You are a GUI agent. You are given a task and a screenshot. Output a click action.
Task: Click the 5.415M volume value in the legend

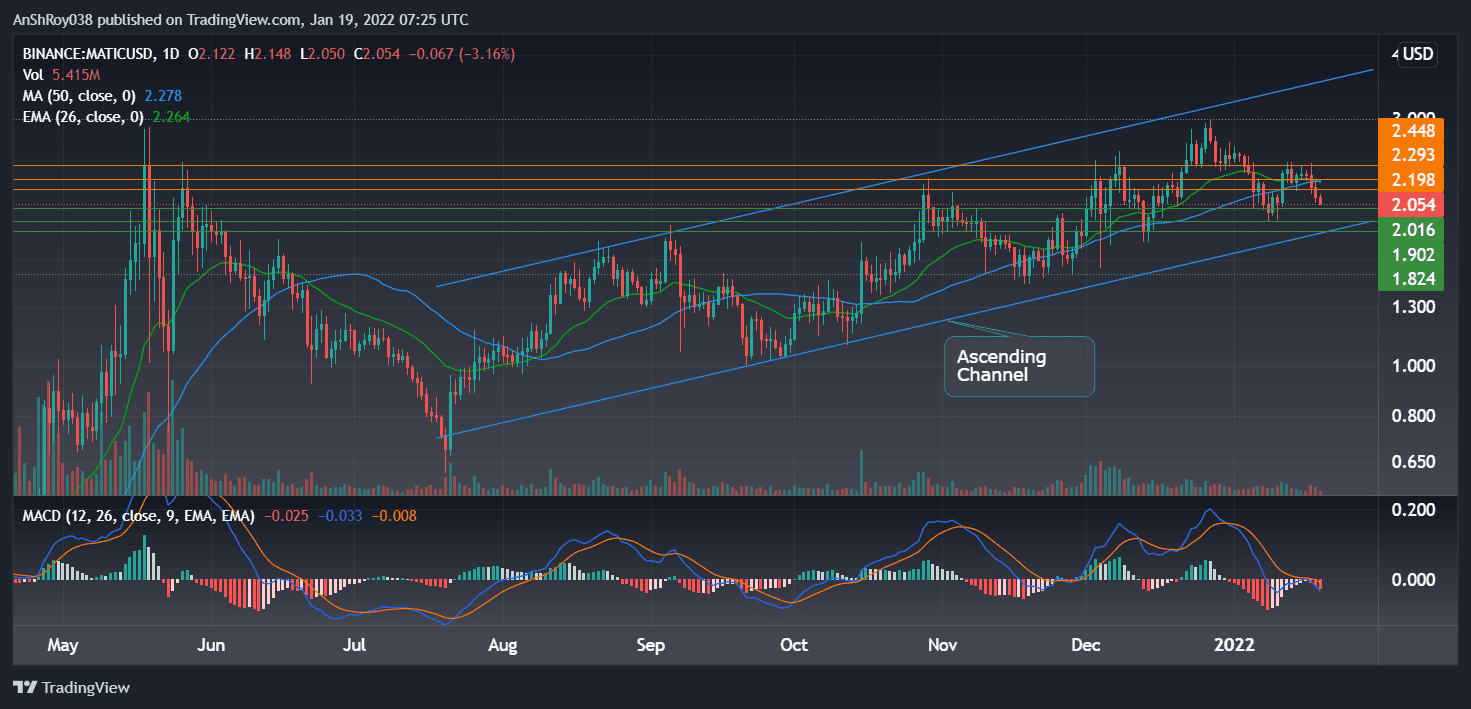pos(77,74)
